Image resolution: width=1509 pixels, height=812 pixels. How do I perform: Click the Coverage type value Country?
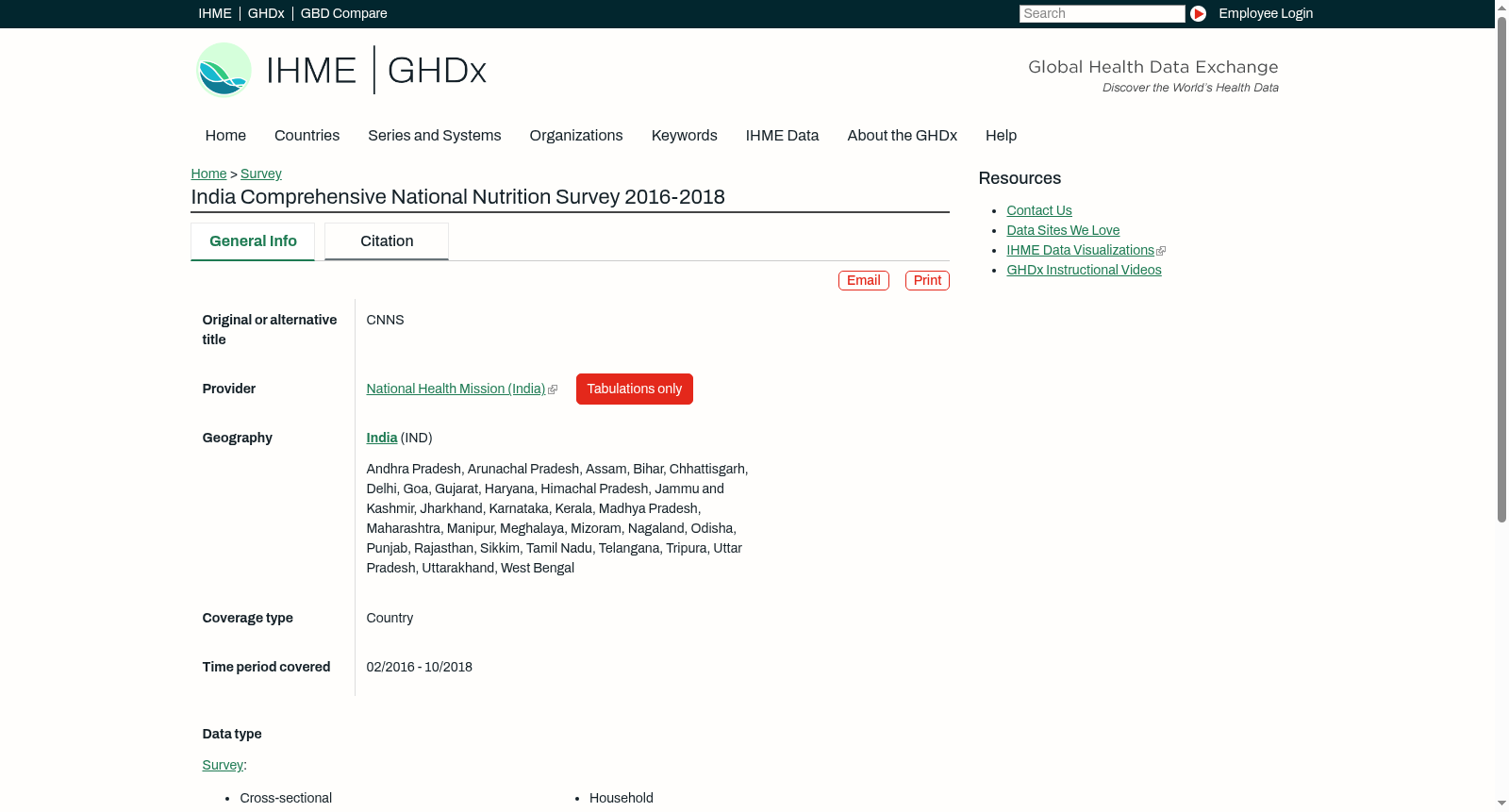pos(390,618)
